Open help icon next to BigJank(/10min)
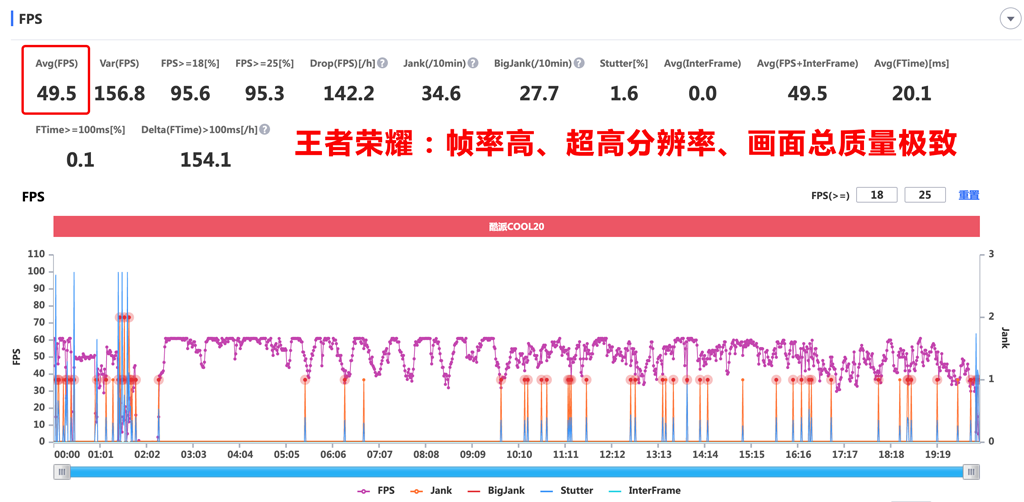 579,63
